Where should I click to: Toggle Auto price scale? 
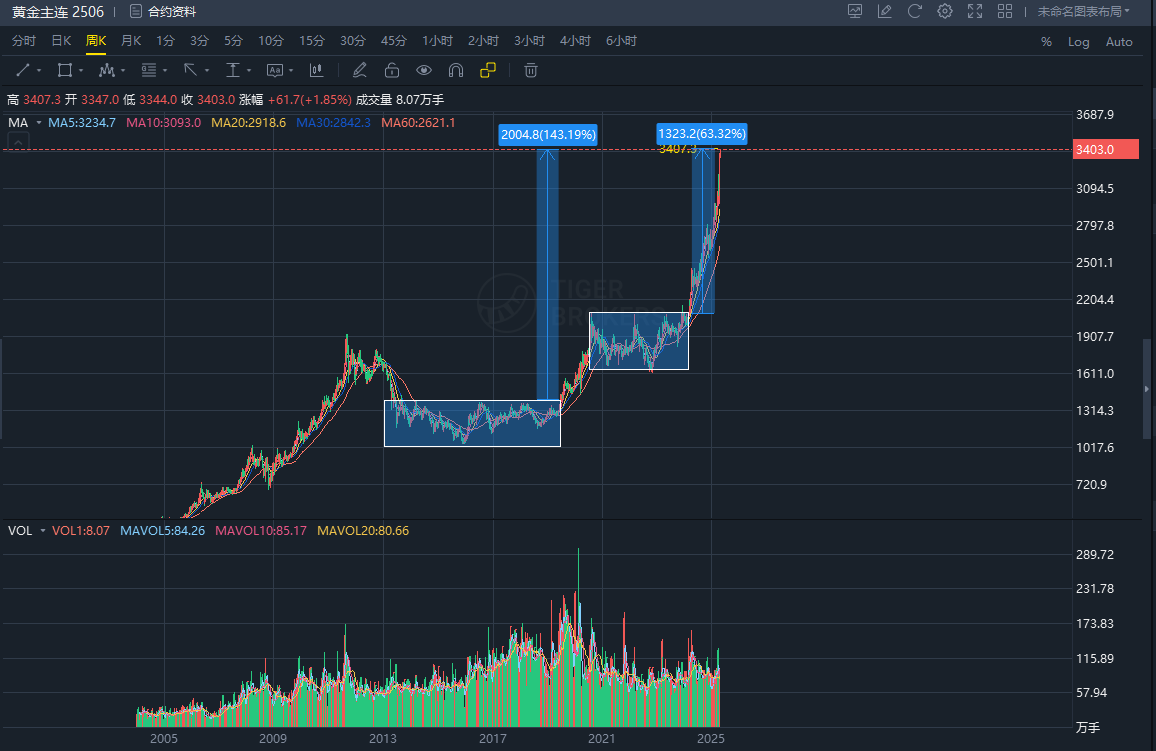click(1119, 42)
